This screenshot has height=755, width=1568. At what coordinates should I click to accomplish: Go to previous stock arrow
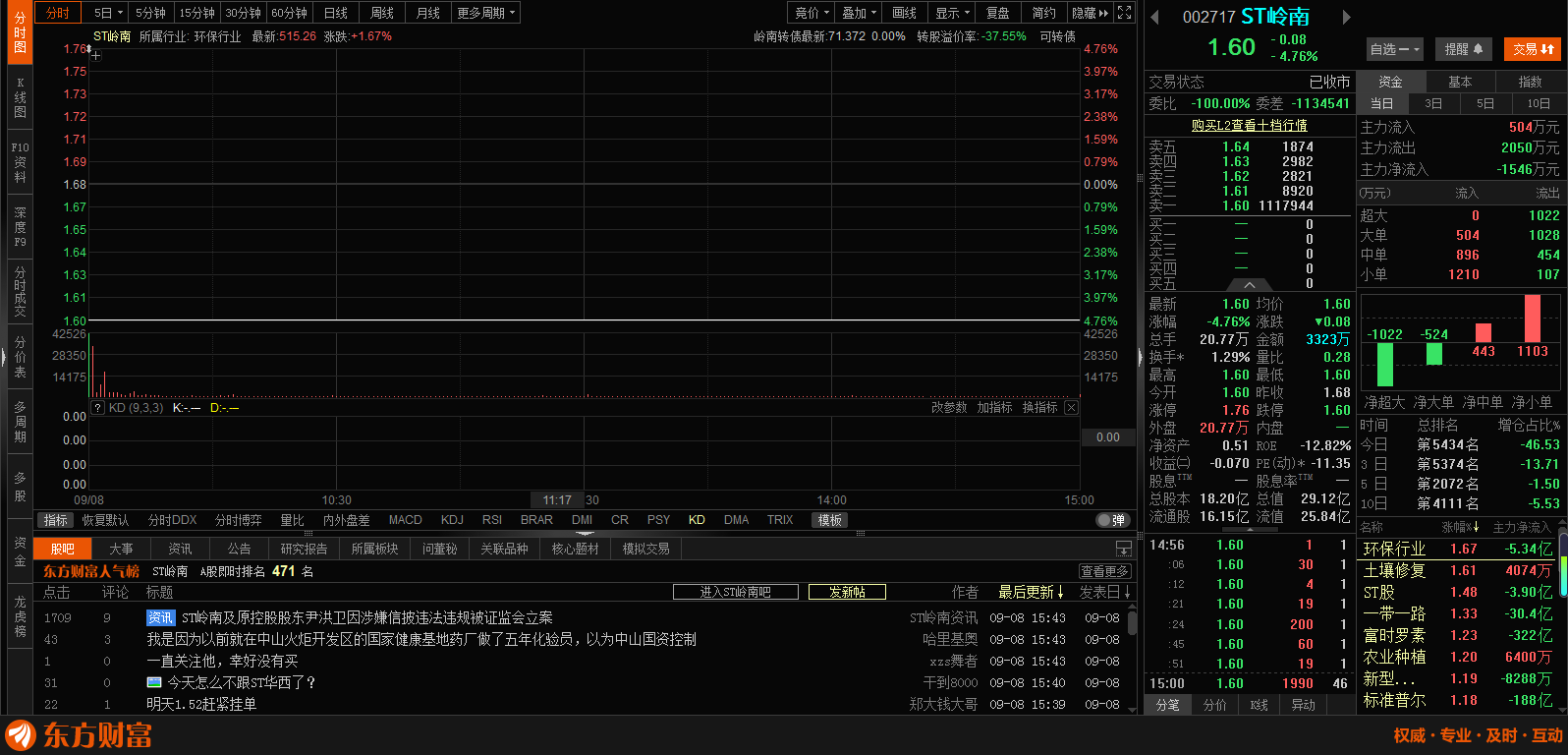coord(1155,17)
